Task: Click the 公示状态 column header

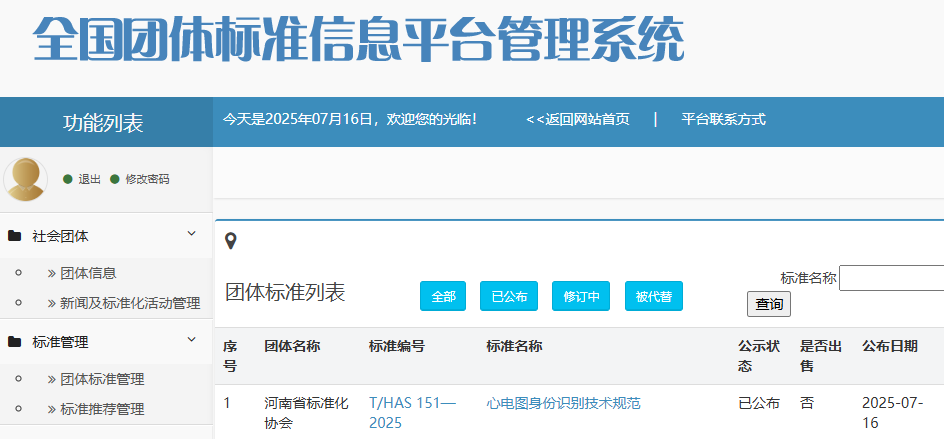Action: coord(759,356)
